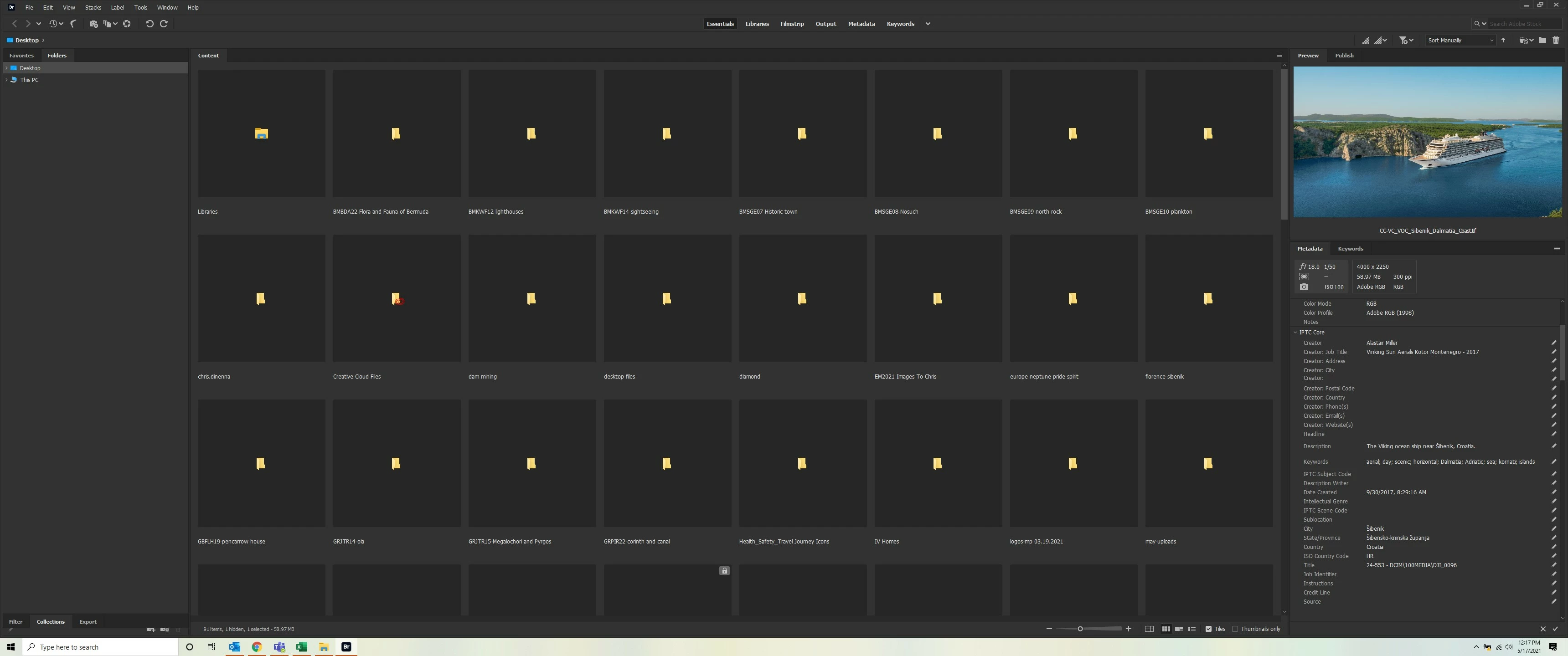The height and width of the screenshot is (656, 1568).
Task: Rotate 90 degrees counterclockwise icon
Action: coord(149,24)
